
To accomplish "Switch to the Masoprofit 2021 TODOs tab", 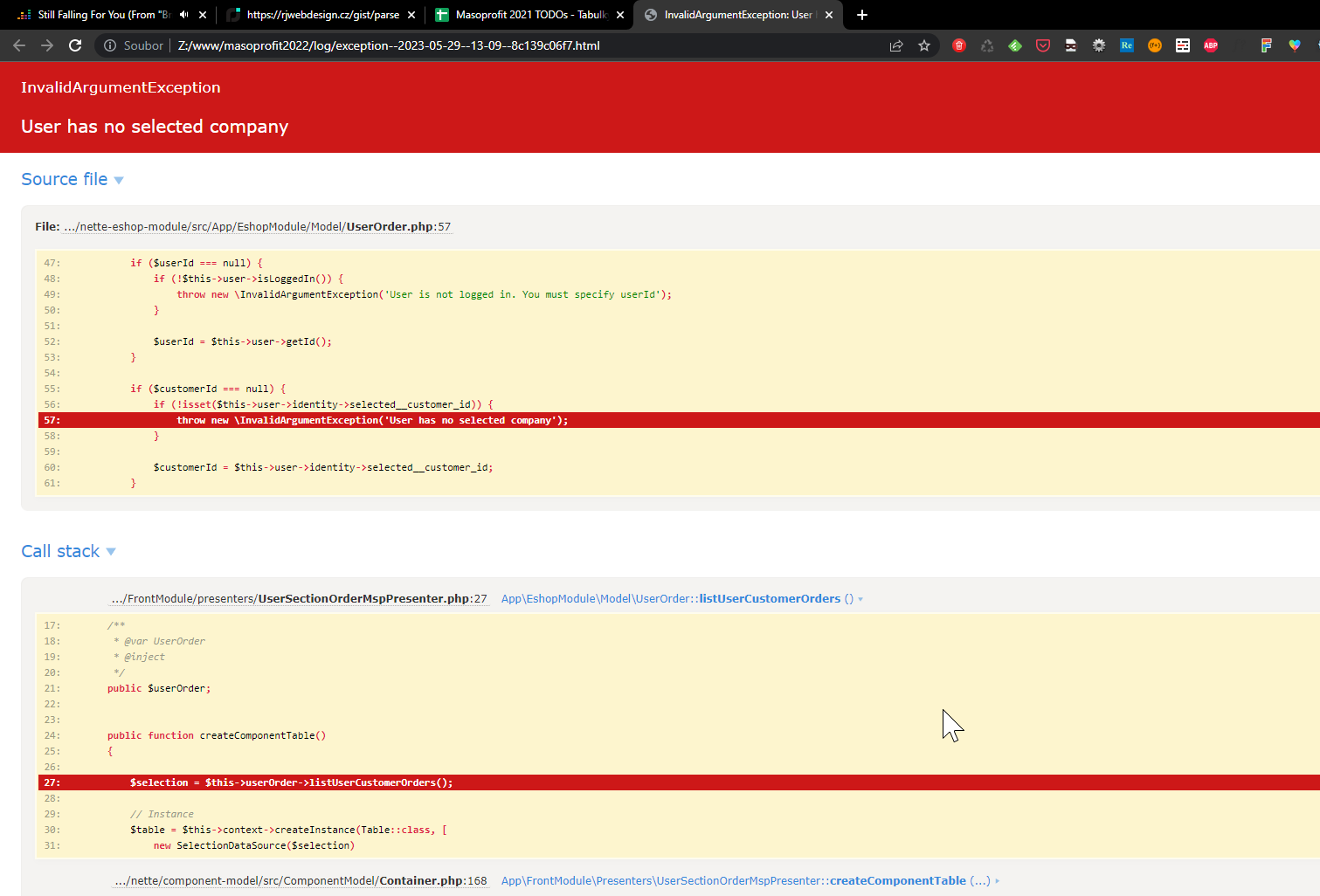I will pyautogui.click(x=528, y=15).
